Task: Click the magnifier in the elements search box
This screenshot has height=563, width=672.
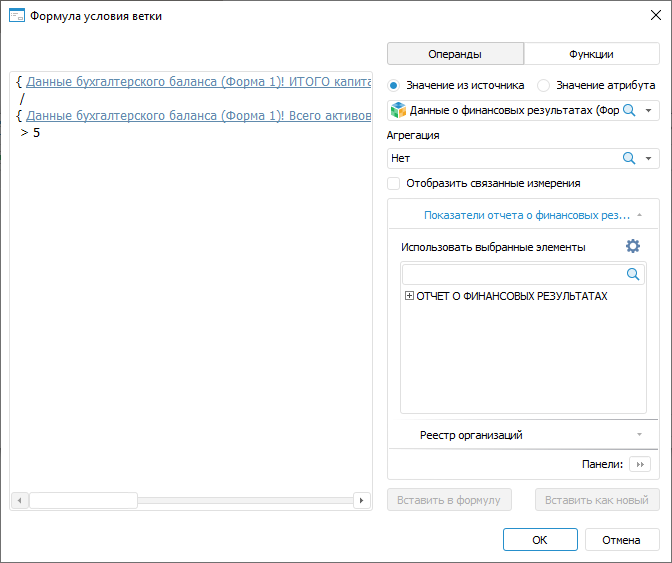Action: pyautogui.click(x=633, y=274)
